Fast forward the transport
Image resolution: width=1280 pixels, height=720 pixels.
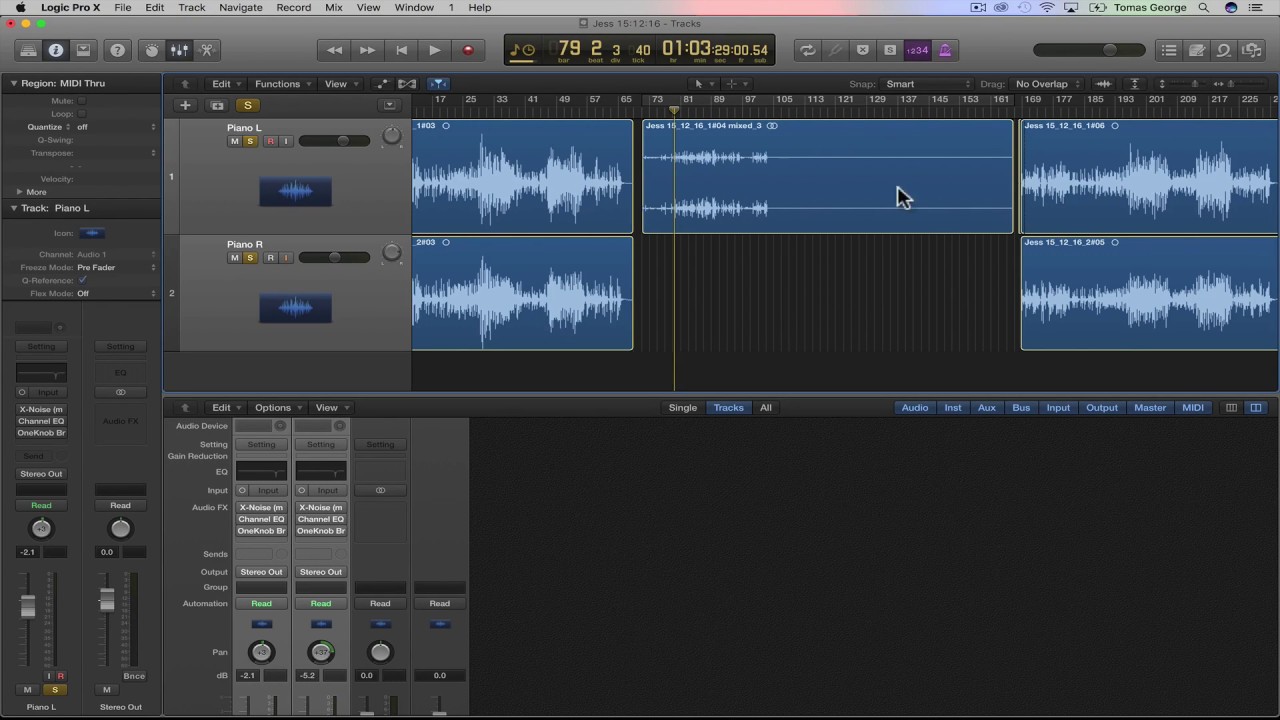367,50
